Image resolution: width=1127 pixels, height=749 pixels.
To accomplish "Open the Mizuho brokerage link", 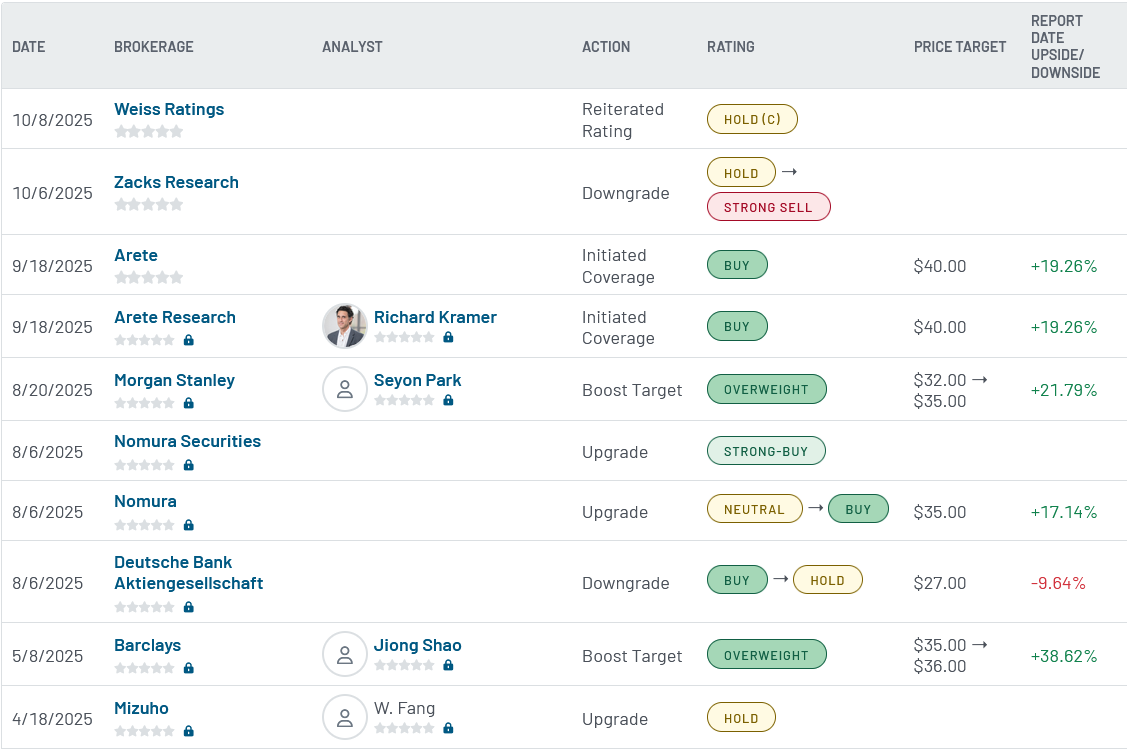I will [x=141, y=708].
